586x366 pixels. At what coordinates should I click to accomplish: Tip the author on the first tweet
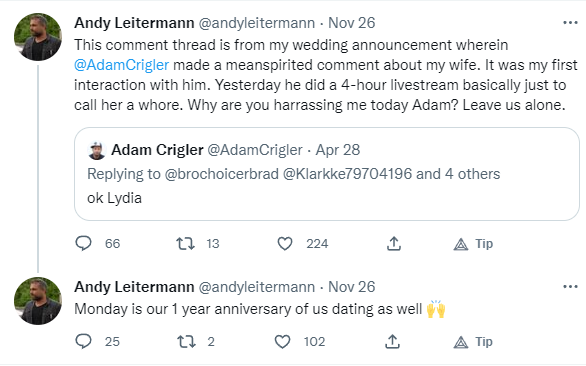click(x=473, y=244)
